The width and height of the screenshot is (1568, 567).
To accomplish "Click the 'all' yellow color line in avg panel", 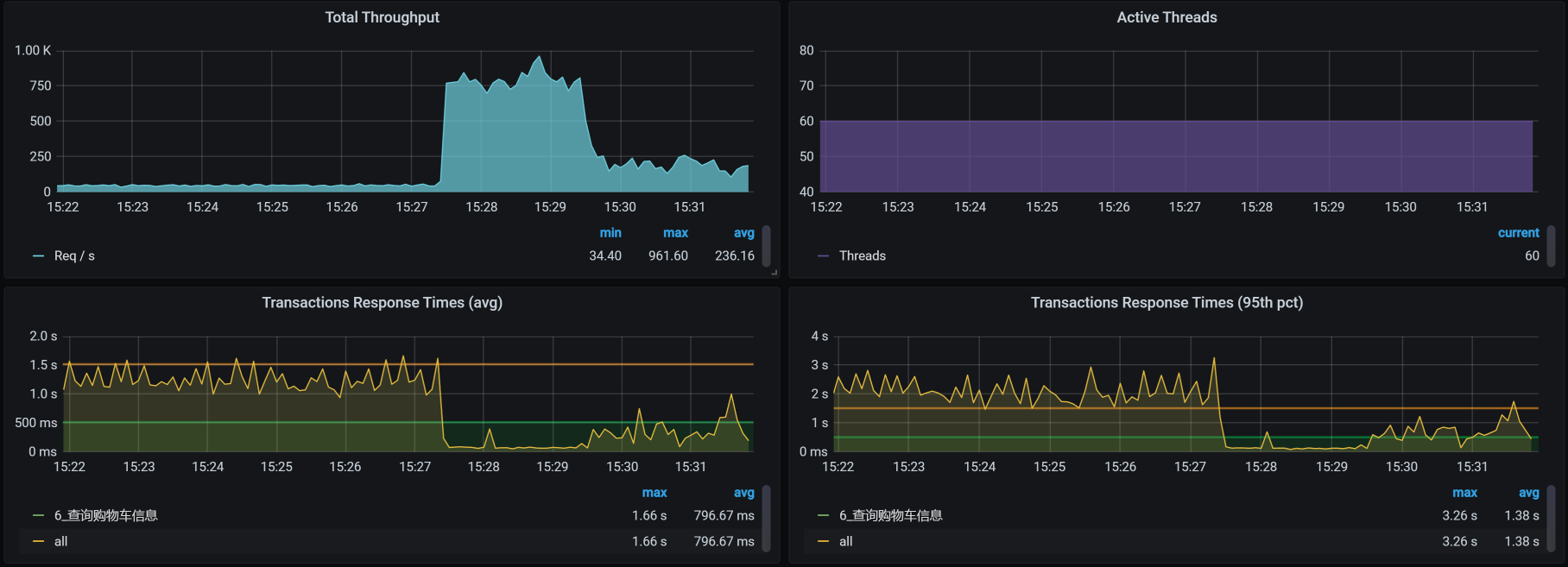I will (x=38, y=542).
